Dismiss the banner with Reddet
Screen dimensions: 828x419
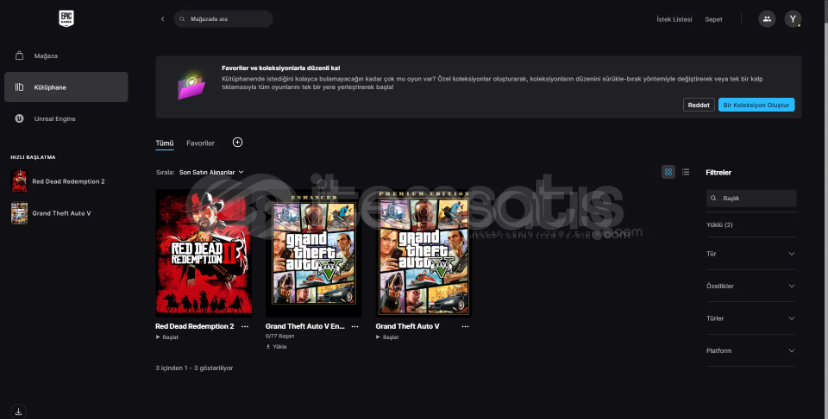tap(699, 105)
